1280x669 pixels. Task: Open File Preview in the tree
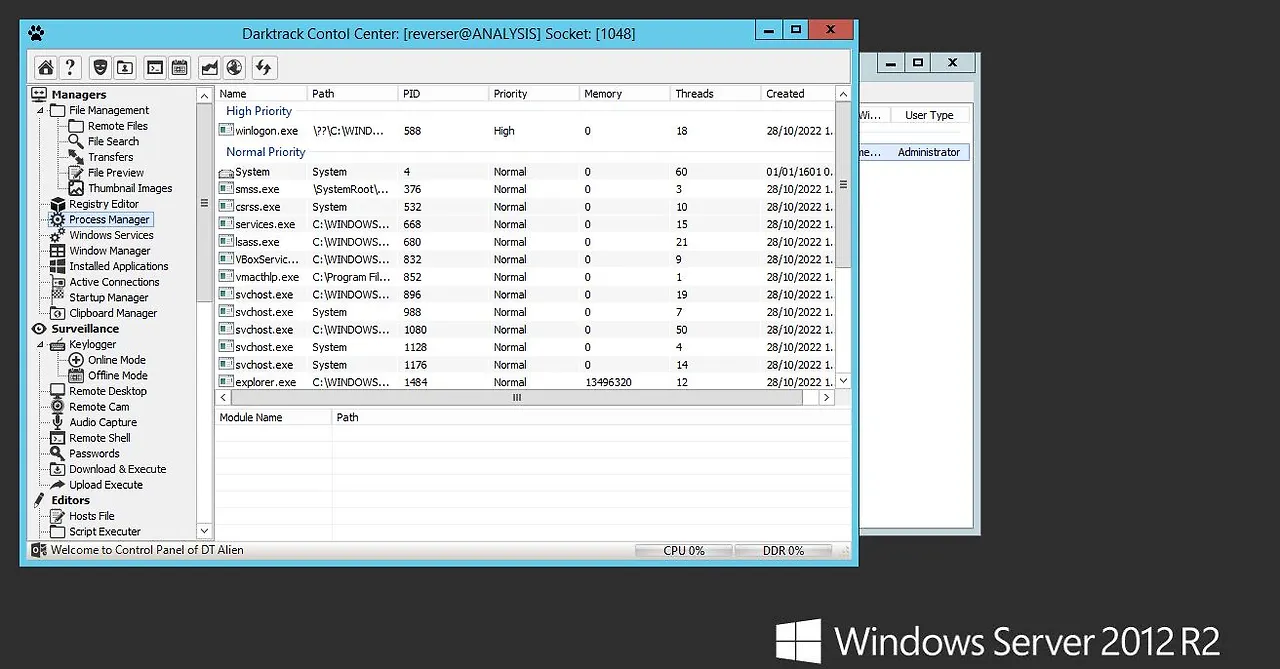click(x=116, y=173)
